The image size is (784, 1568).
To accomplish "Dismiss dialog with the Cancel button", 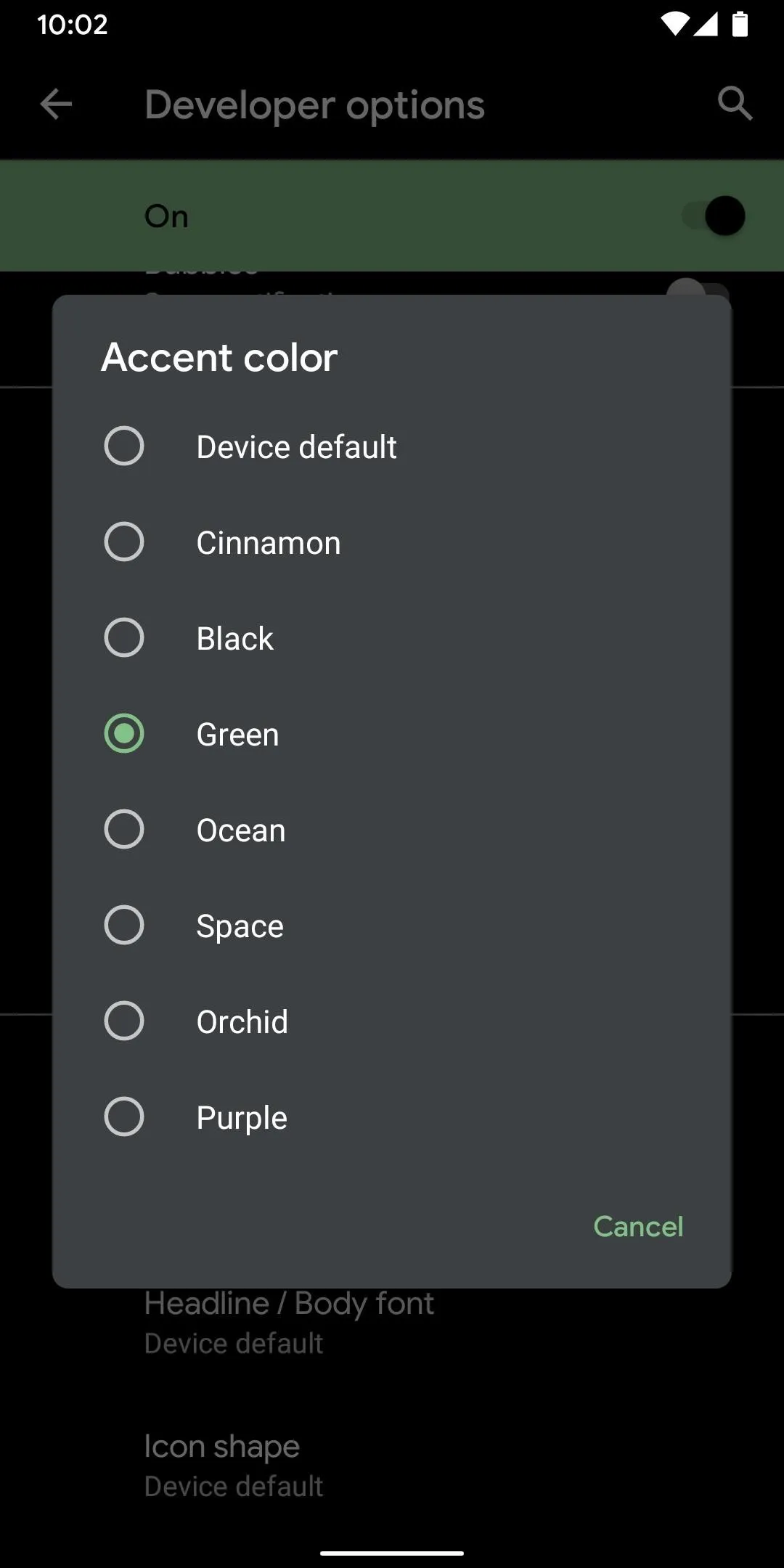I will coord(638,1226).
